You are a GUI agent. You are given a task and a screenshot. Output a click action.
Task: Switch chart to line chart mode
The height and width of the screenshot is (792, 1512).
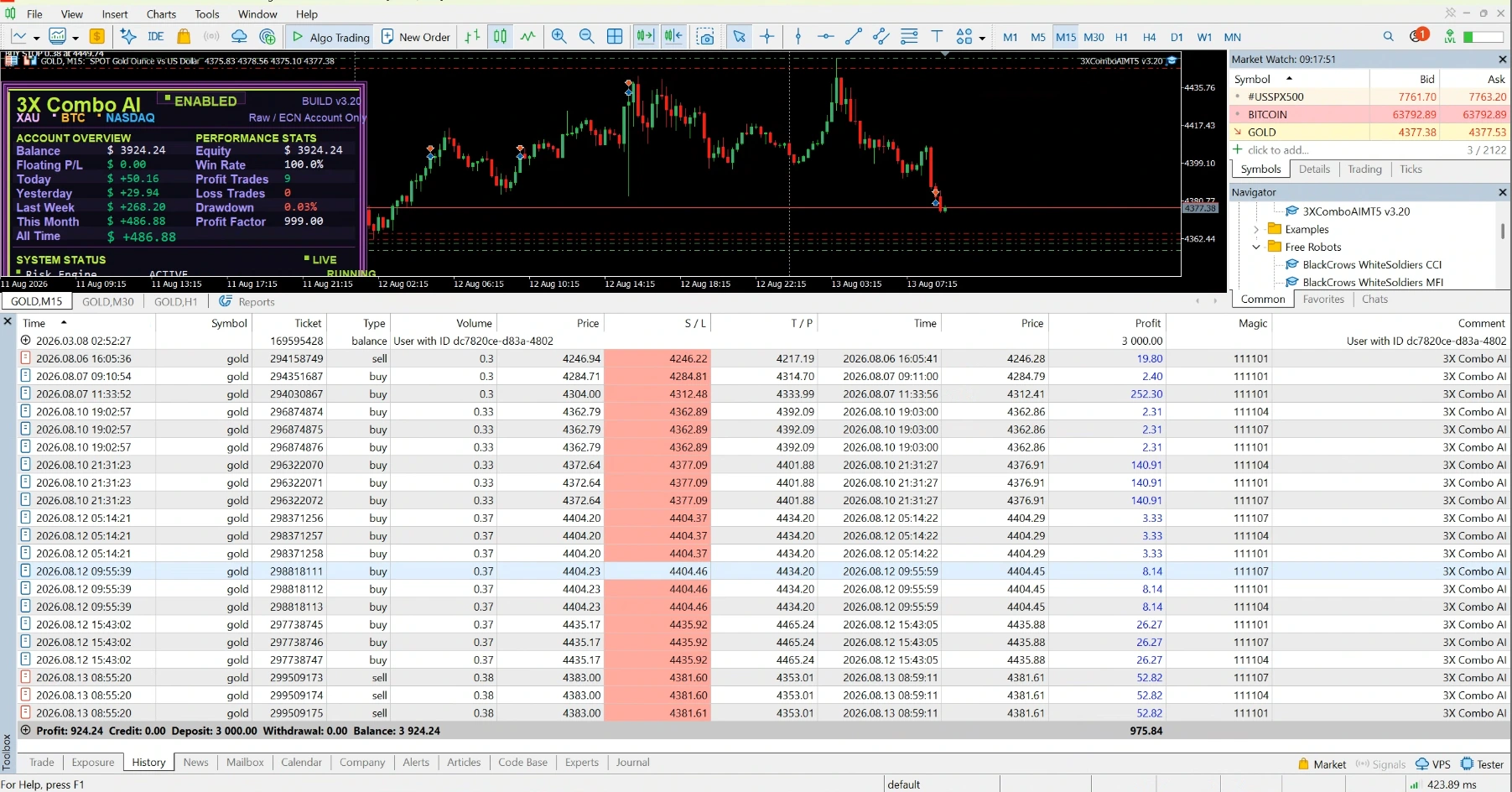click(x=527, y=36)
